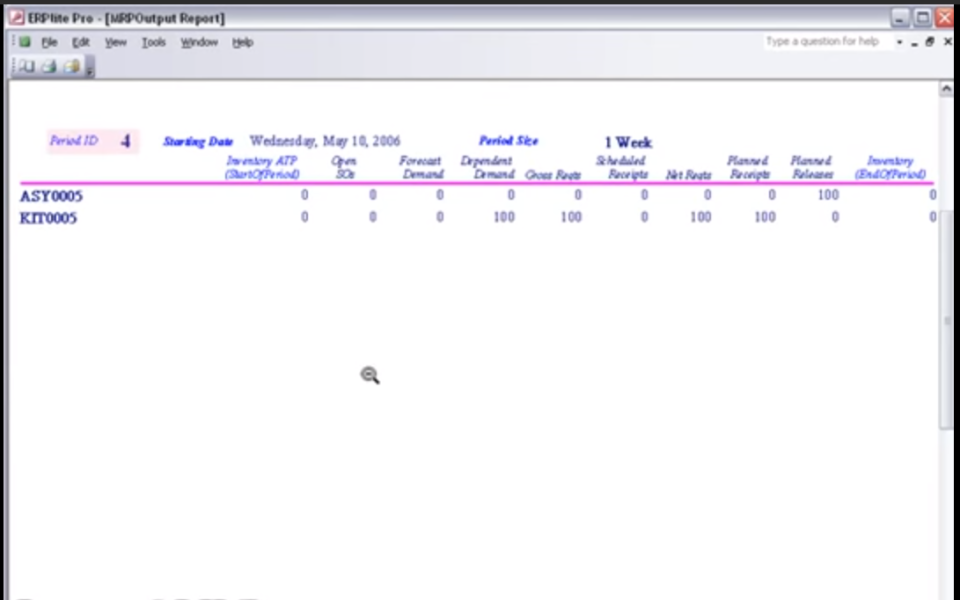The height and width of the screenshot is (600, 960).
Task: Click ASY0005 Planned Releases value 100
Action: tap(828, 195)
